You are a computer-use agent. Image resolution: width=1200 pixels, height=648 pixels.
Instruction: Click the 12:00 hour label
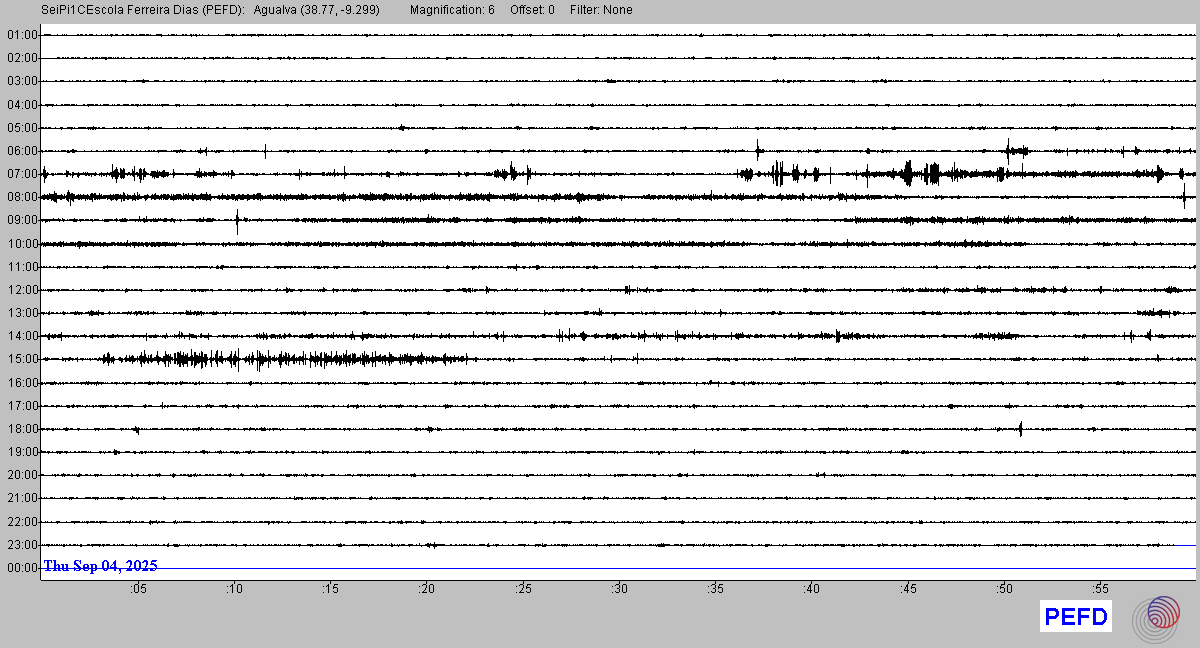point(22,290)
